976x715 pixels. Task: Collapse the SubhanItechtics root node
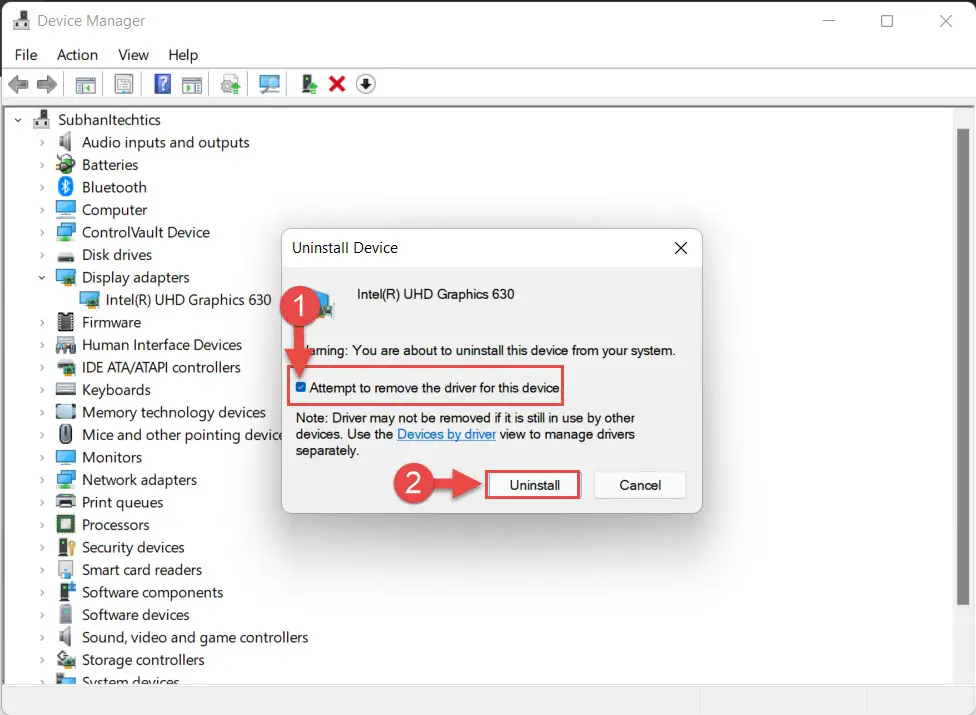(18, 119)
